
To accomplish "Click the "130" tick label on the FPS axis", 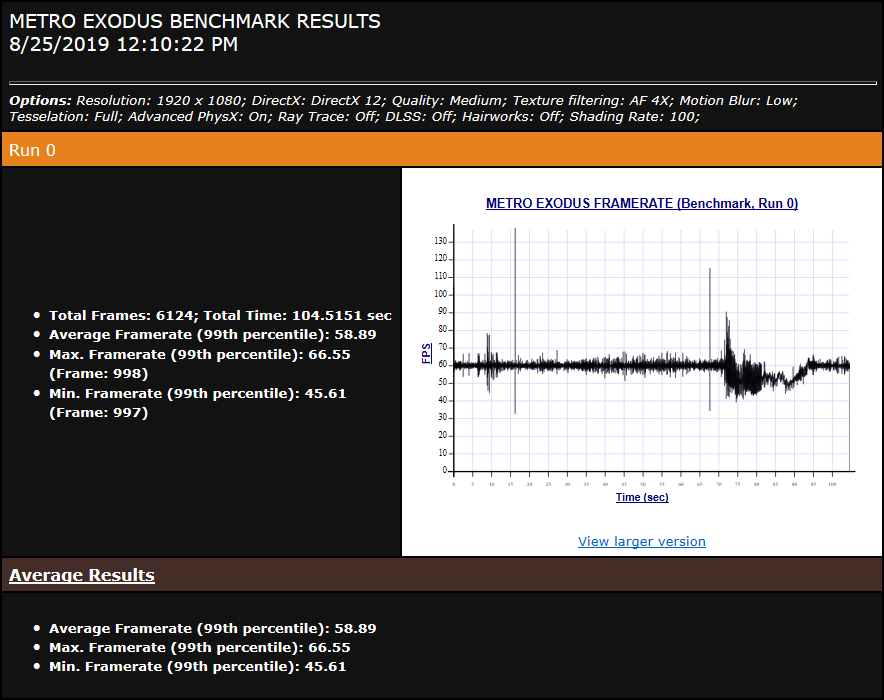I will pyautogui.click(x=440, y=241).
